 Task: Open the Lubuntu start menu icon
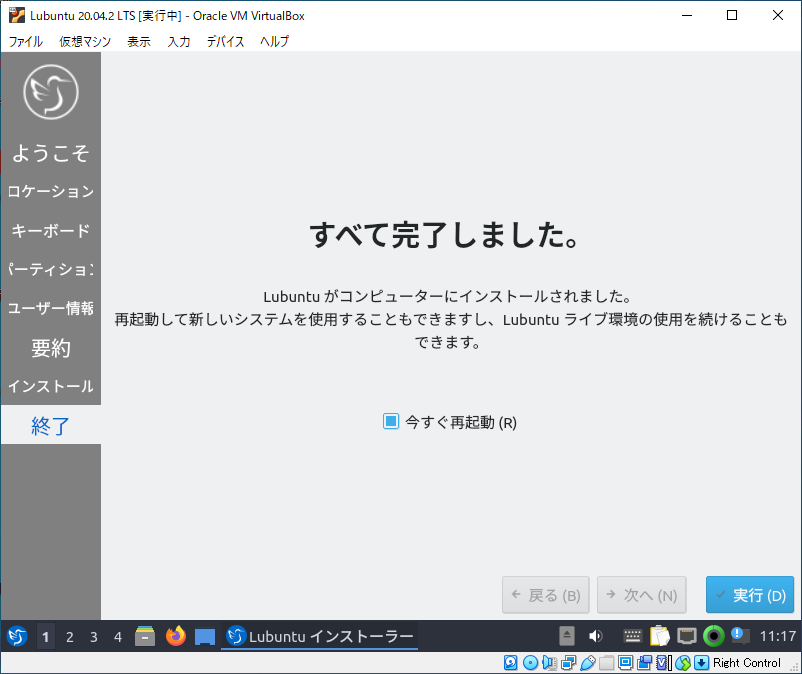(17, 636)
